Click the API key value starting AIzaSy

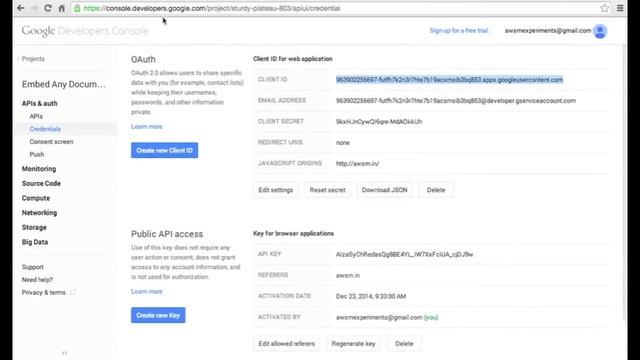coord(404,254)
